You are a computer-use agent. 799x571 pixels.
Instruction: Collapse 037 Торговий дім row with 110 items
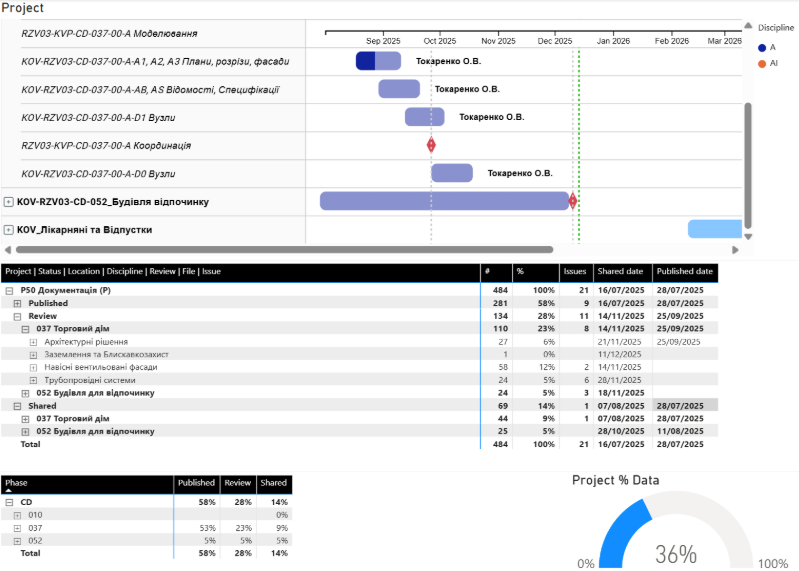25,329
